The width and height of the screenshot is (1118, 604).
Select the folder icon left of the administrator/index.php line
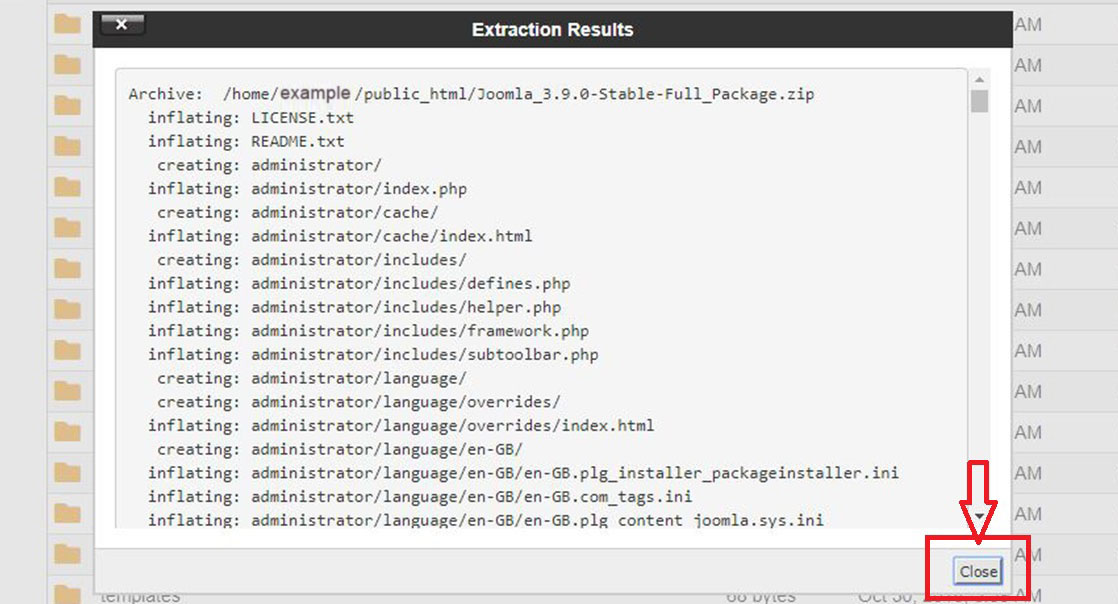coord(67,187)
